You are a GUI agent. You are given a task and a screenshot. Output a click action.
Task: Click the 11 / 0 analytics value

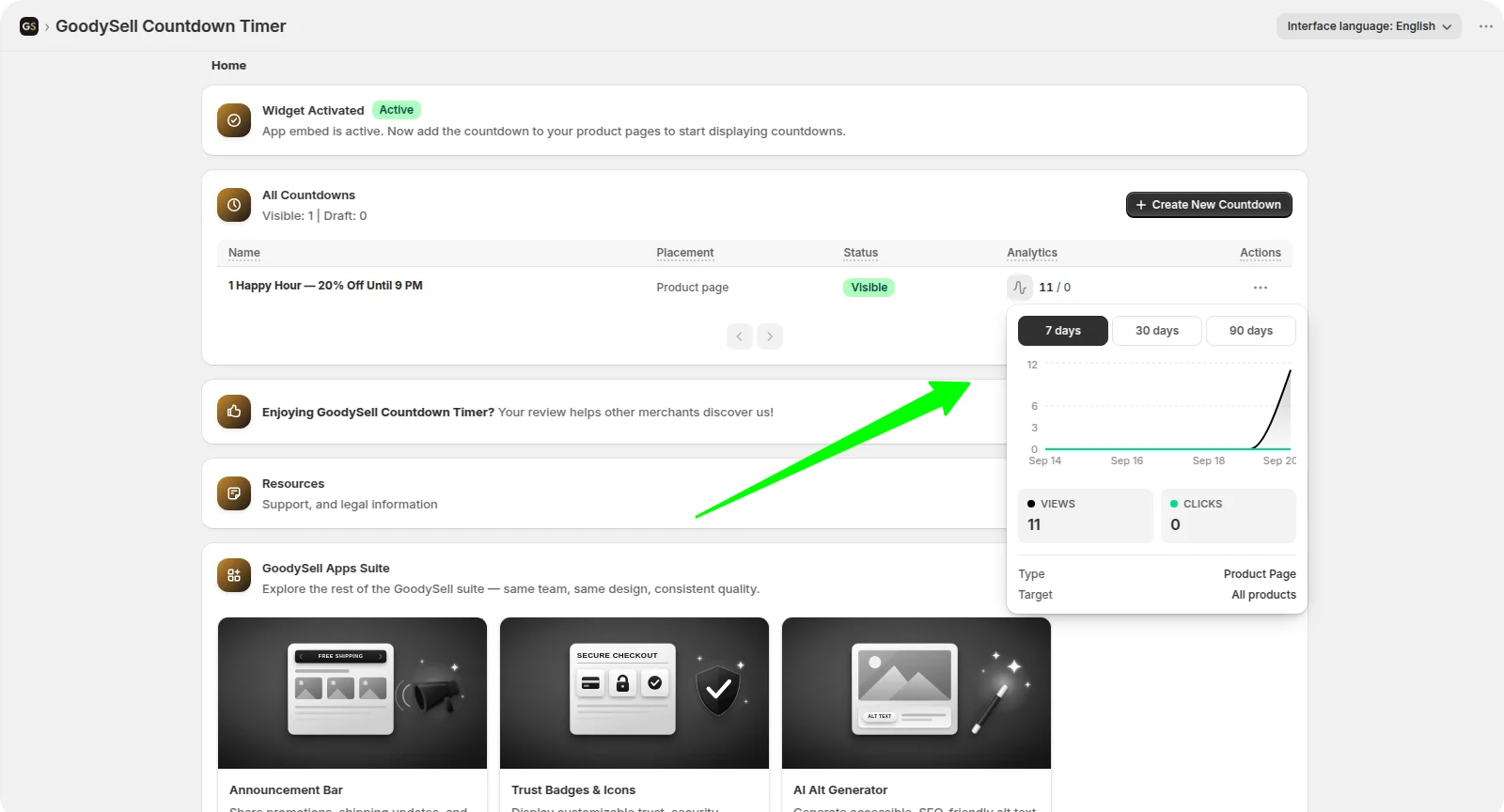click(1055, 288)
